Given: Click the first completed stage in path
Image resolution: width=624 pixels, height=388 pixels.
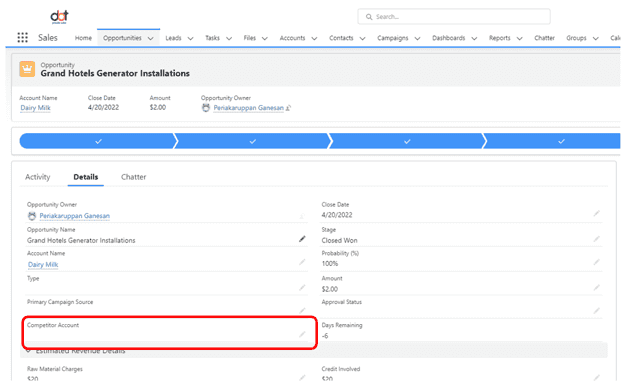Looking at the screenshot, I should (98, 141).
